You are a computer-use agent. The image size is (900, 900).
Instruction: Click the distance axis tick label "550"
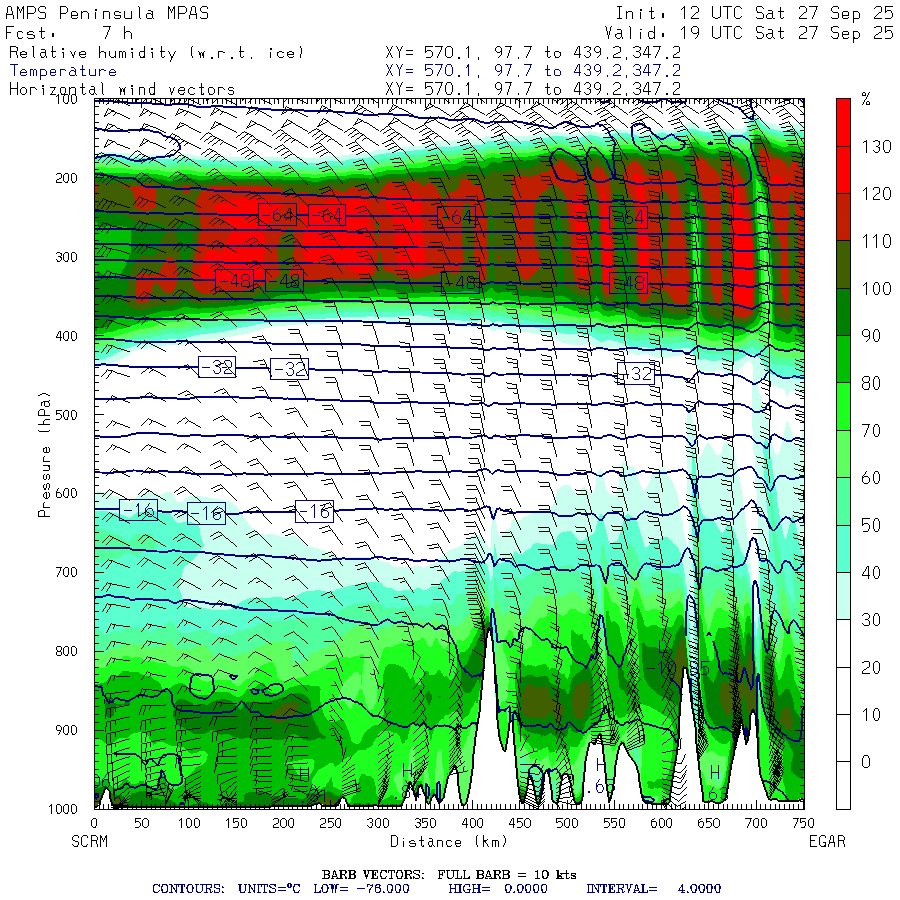click(614, 823)
